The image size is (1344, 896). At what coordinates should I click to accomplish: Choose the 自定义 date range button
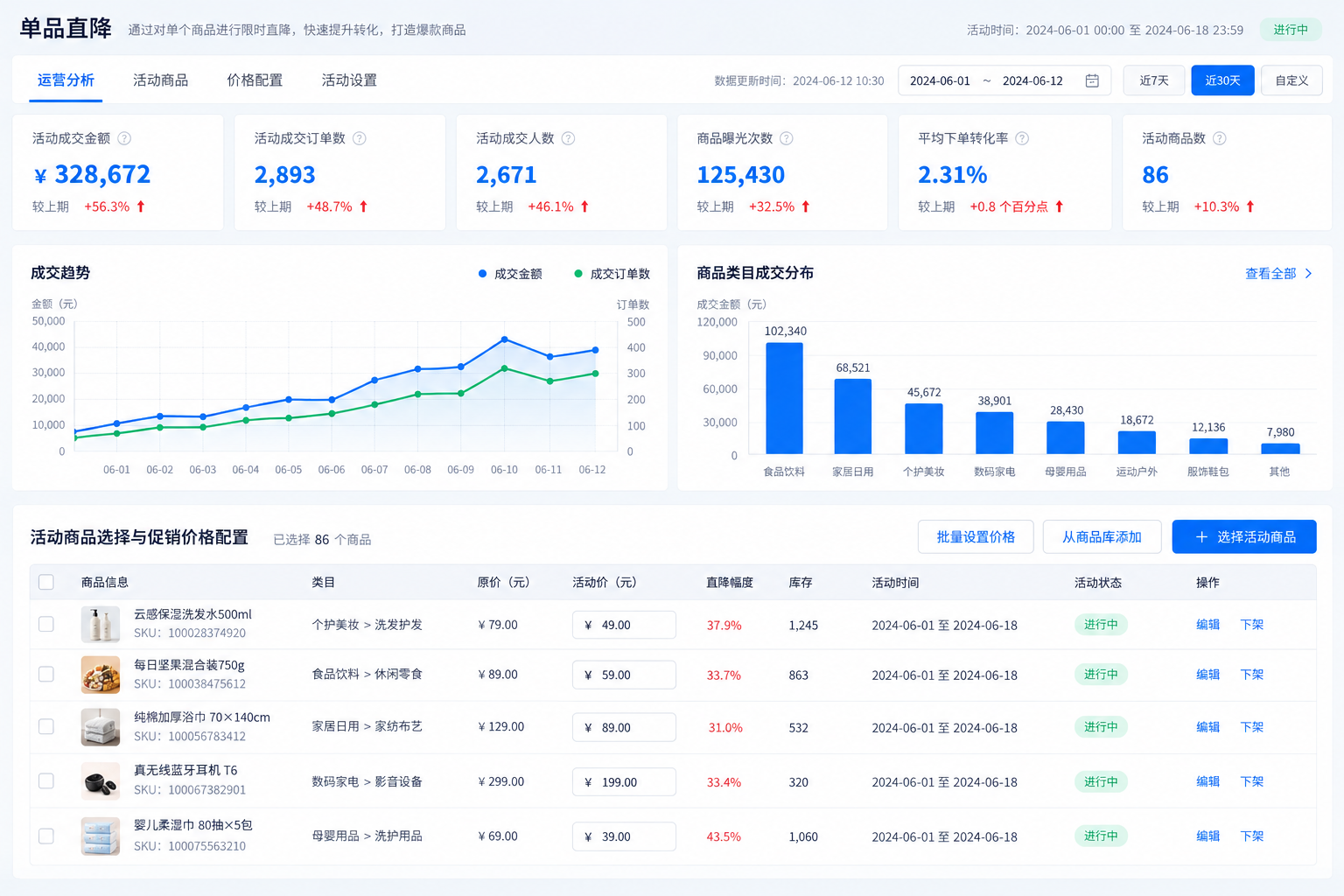point(1291,80)
